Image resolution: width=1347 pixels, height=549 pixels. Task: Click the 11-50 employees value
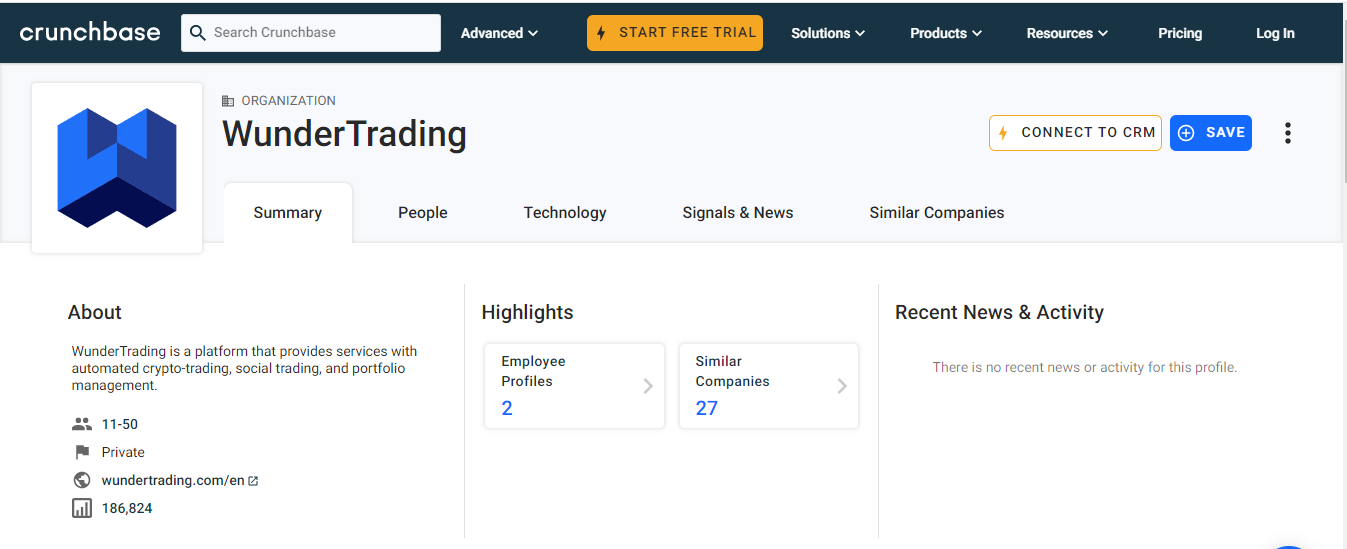tap(120, 424)
